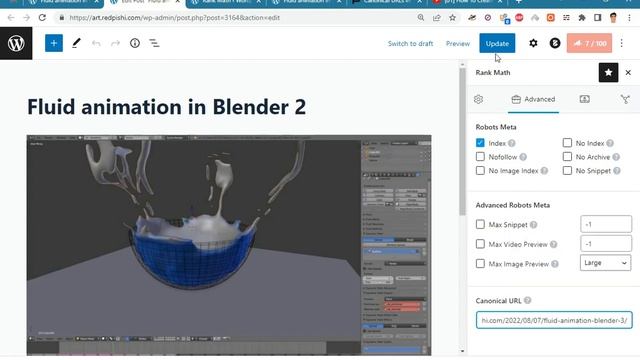
Task: Open the browser Extensions puzzle icon
Action: click(x=582, y=18)
